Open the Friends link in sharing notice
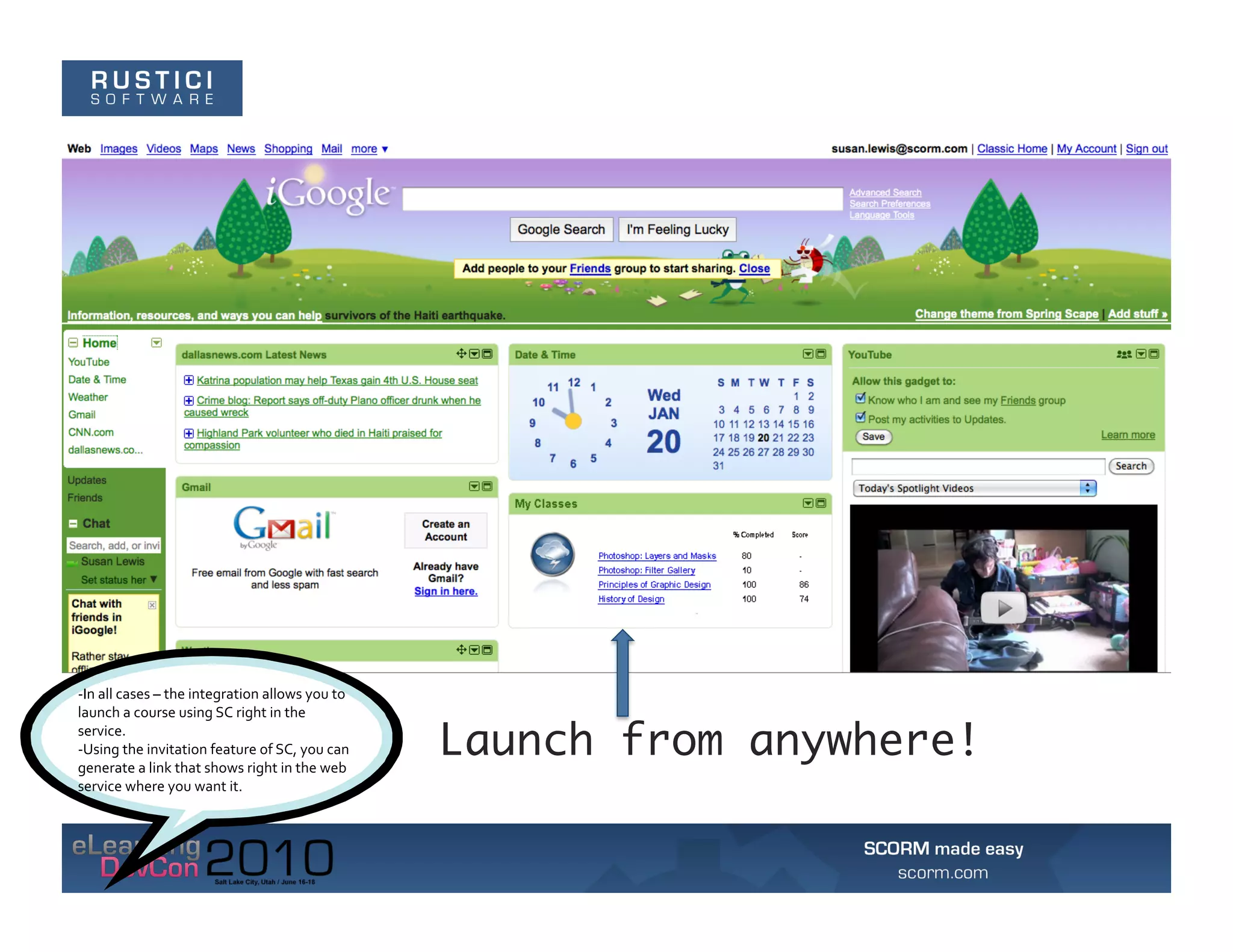1233x952 pixels. tap(590, 268)
